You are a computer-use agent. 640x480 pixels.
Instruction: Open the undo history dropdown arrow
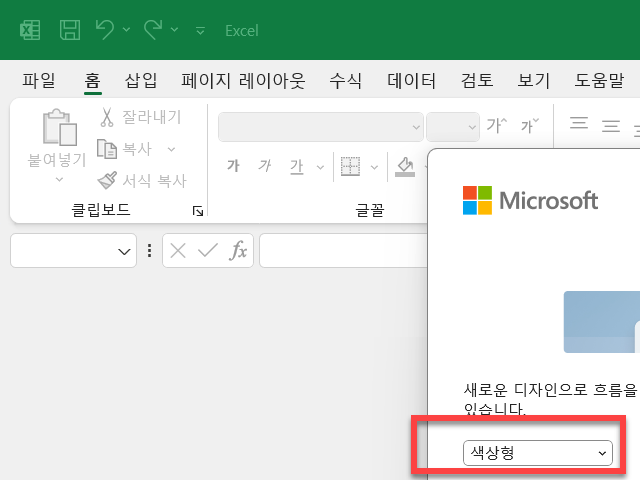(x=127, y=29)
